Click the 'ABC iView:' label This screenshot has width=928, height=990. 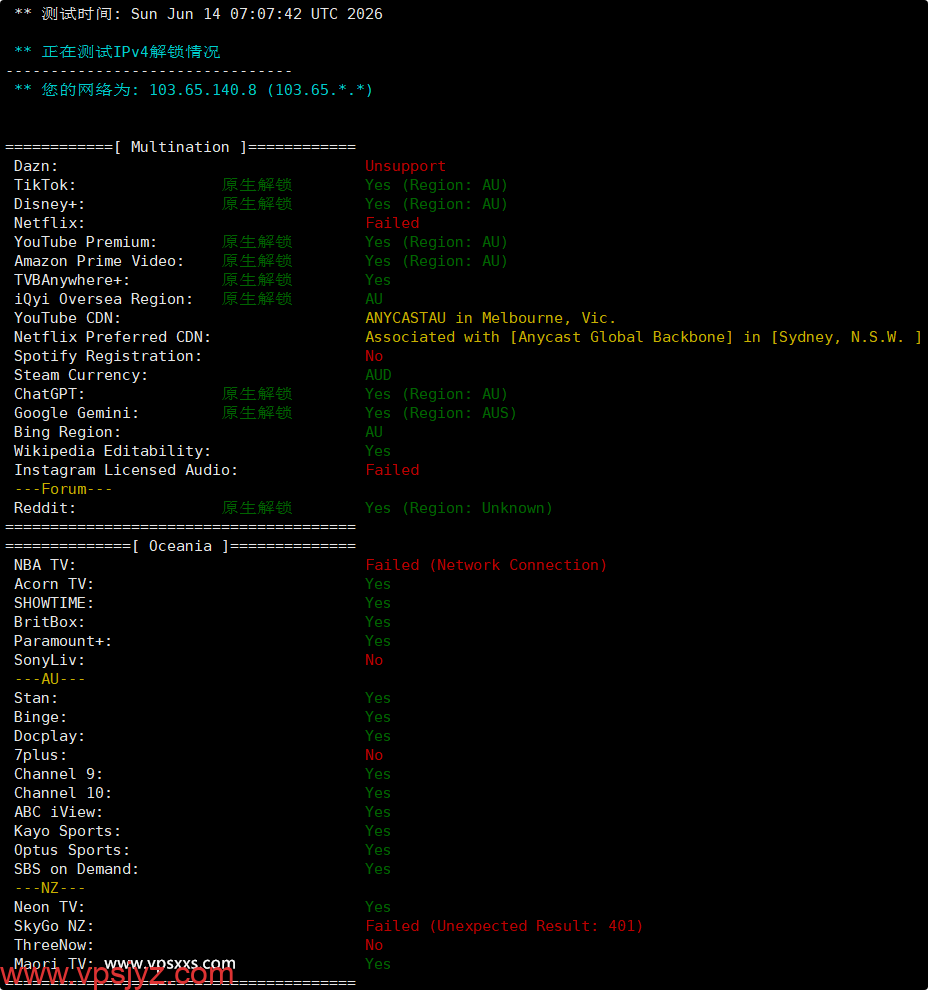tap(58, 812)
